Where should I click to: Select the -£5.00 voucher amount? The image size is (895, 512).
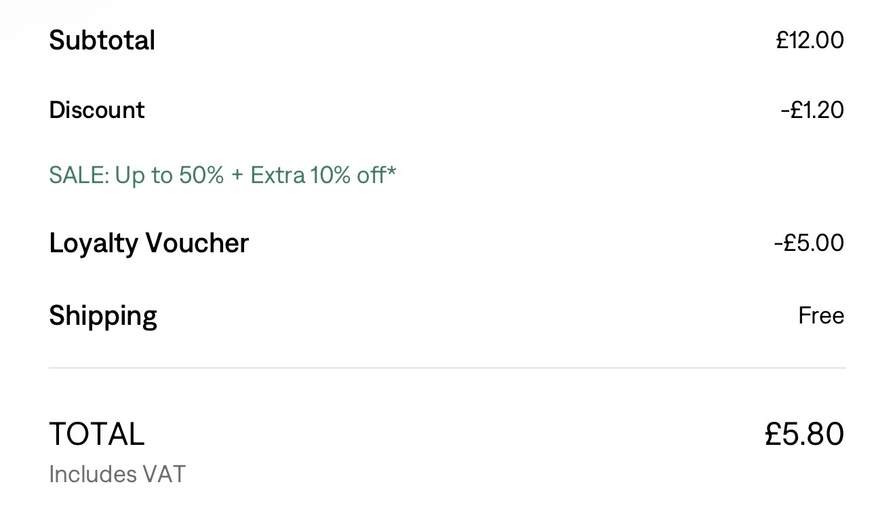point(809,243)
